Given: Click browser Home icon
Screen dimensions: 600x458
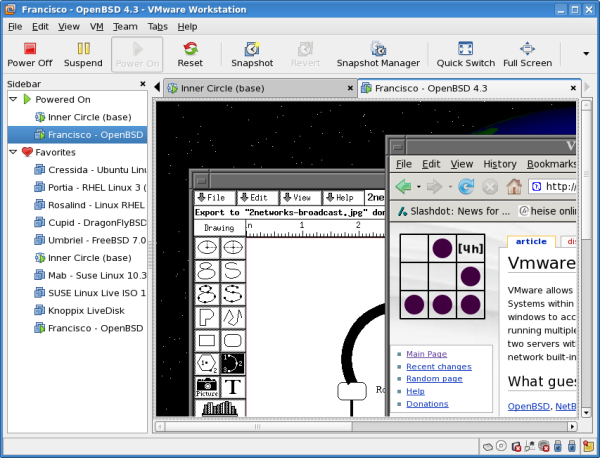Looking at the screenshot, I should [514, 187].
